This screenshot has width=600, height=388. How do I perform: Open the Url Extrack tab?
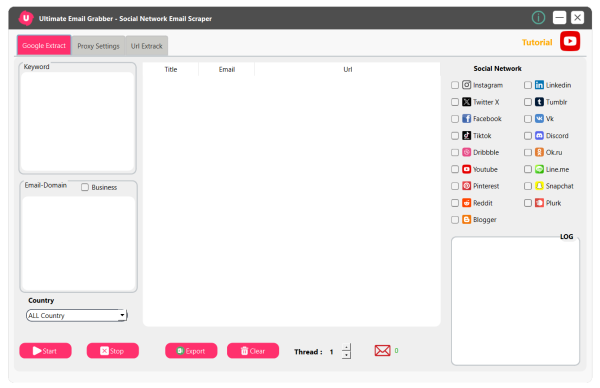coord(147,46)
